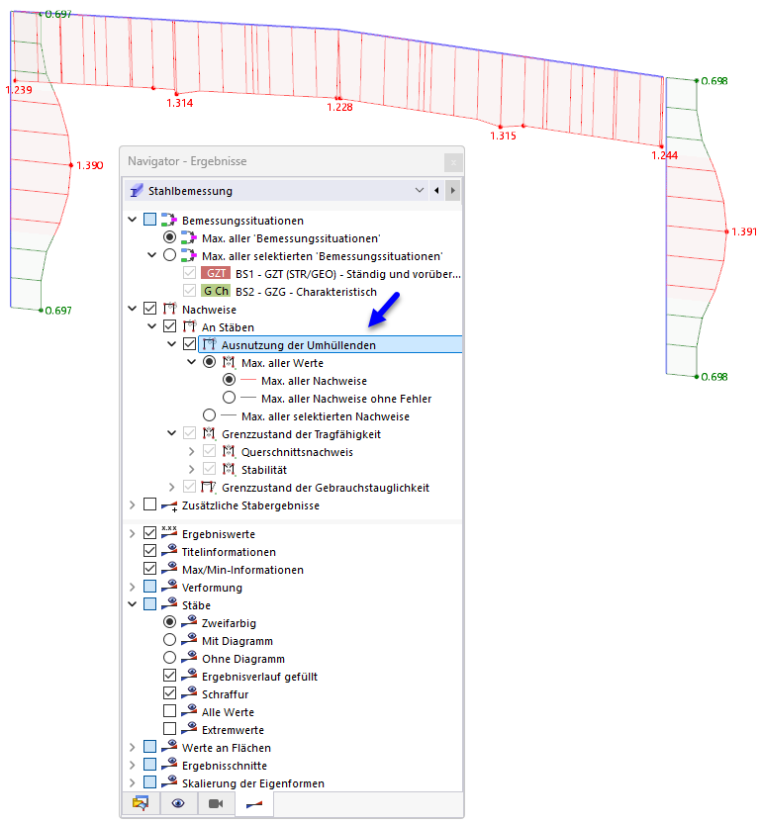Viewport: 760px width, 824px height.
Task: Collapse Grenzzustand der Tragfähigkeit node
Action: point(171,434)
